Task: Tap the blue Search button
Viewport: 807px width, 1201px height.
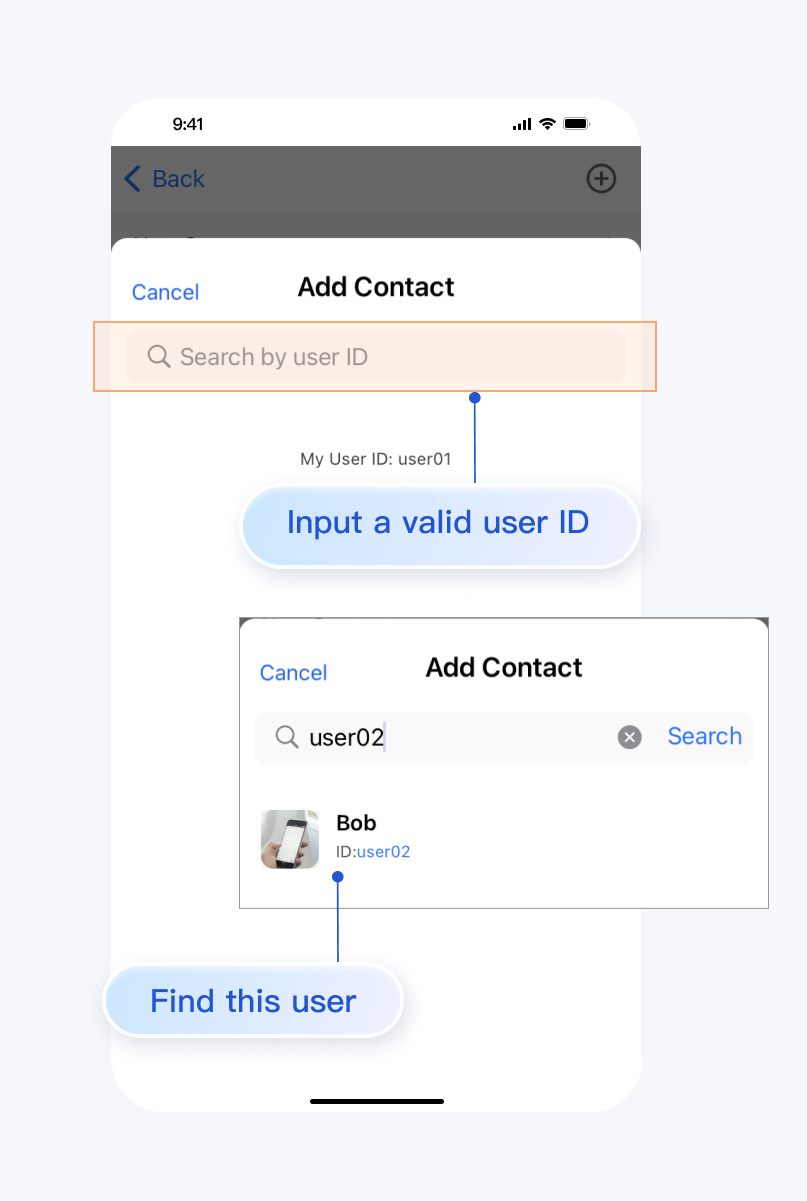Action: pyautogui.click(x=704, y=736)
